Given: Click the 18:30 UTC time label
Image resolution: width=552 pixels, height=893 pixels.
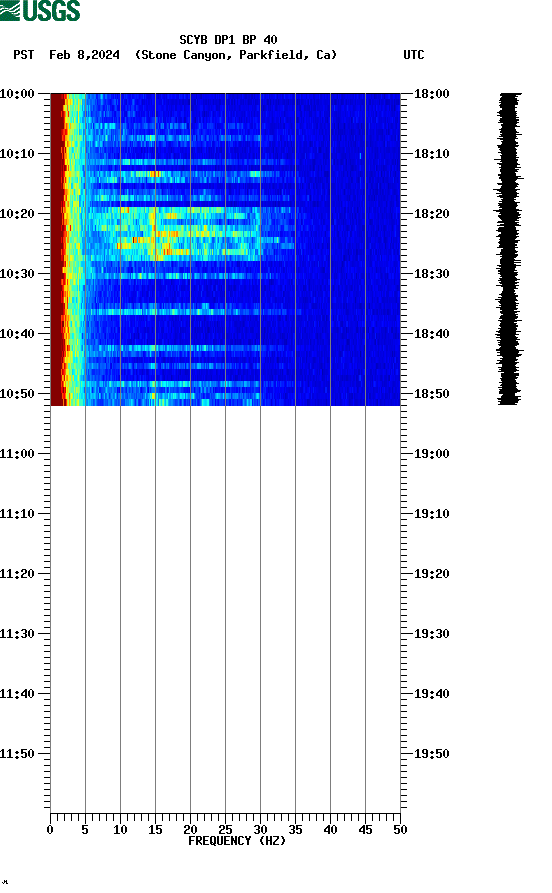Looking at the screenshot, I should coord(432,273).
